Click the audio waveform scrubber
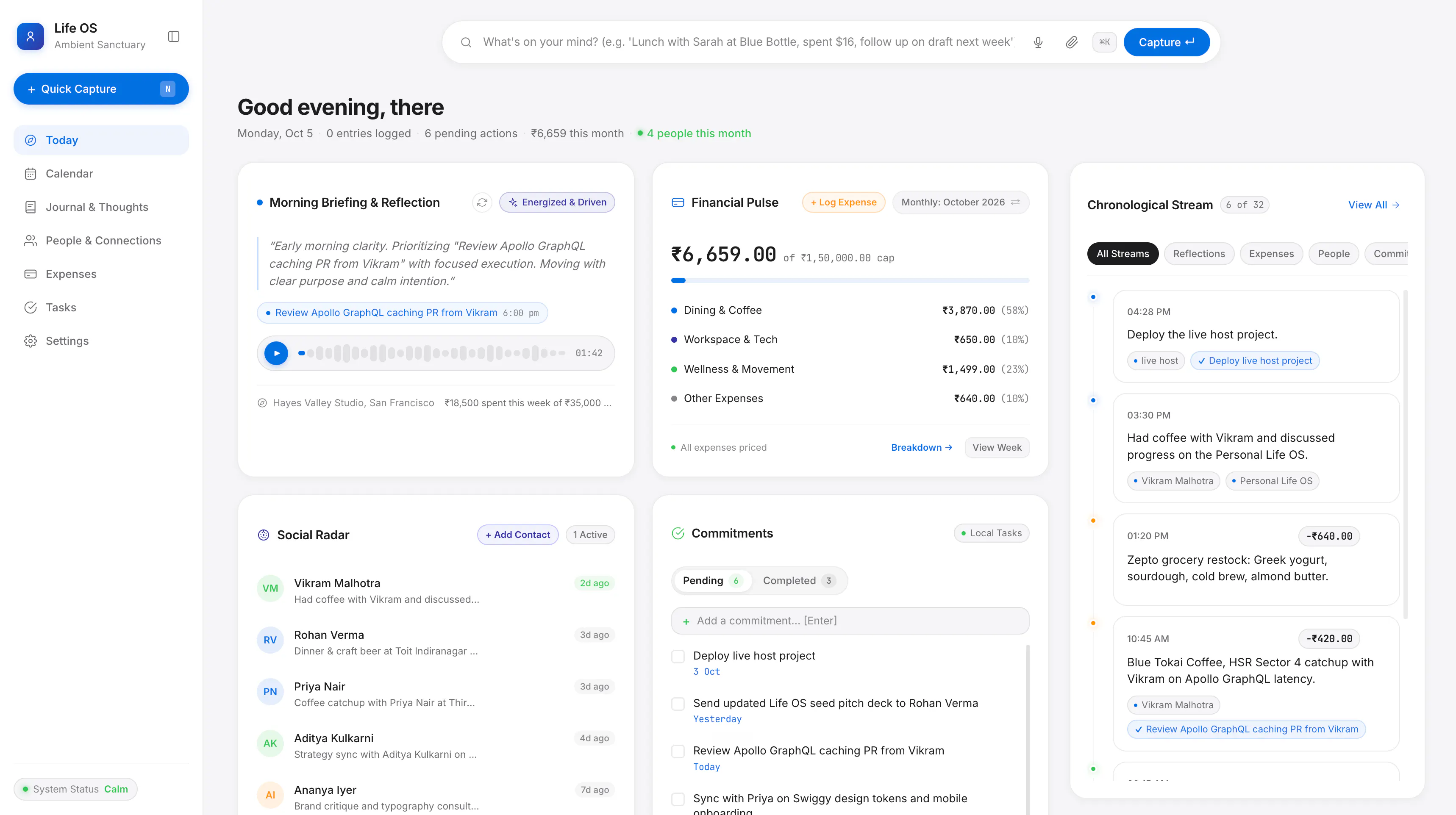 point(432,353)
